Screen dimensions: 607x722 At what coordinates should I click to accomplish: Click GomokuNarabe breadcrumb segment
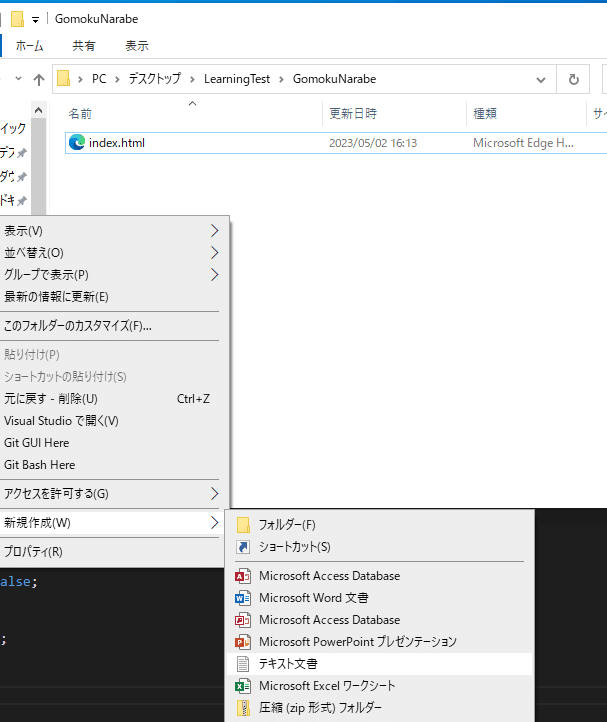334,79
